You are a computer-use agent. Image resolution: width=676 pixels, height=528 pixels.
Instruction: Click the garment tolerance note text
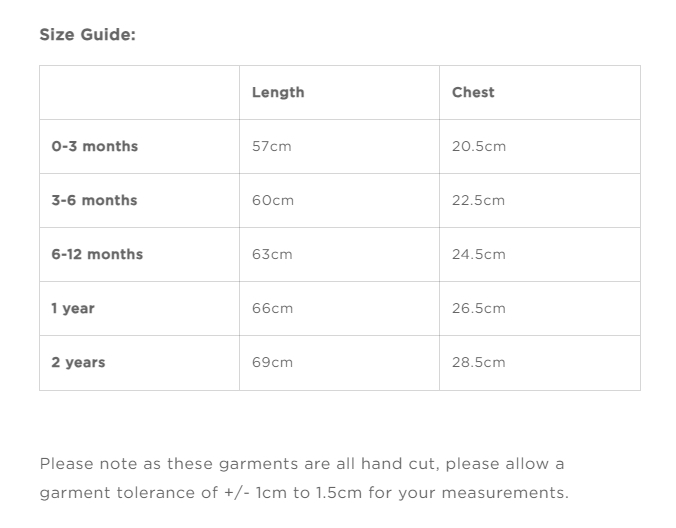coord(303,478)
